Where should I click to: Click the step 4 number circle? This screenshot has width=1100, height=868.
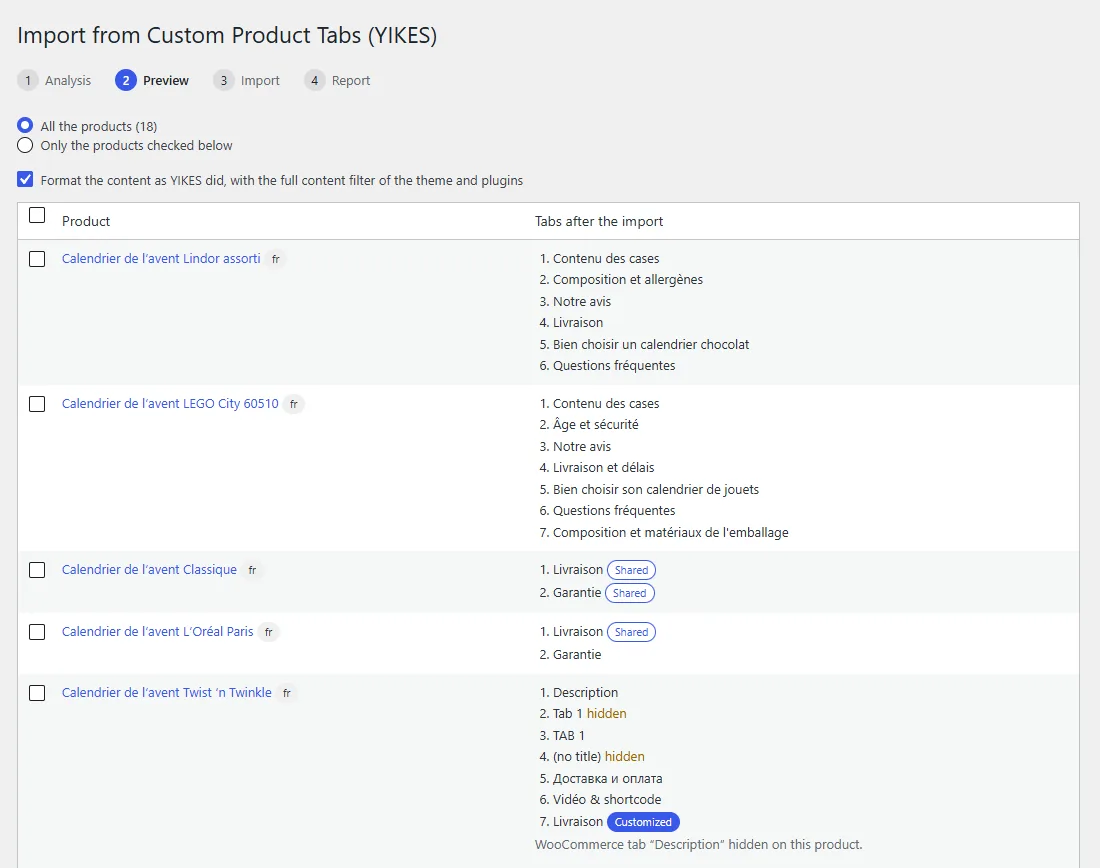click(x=314, y=81)
